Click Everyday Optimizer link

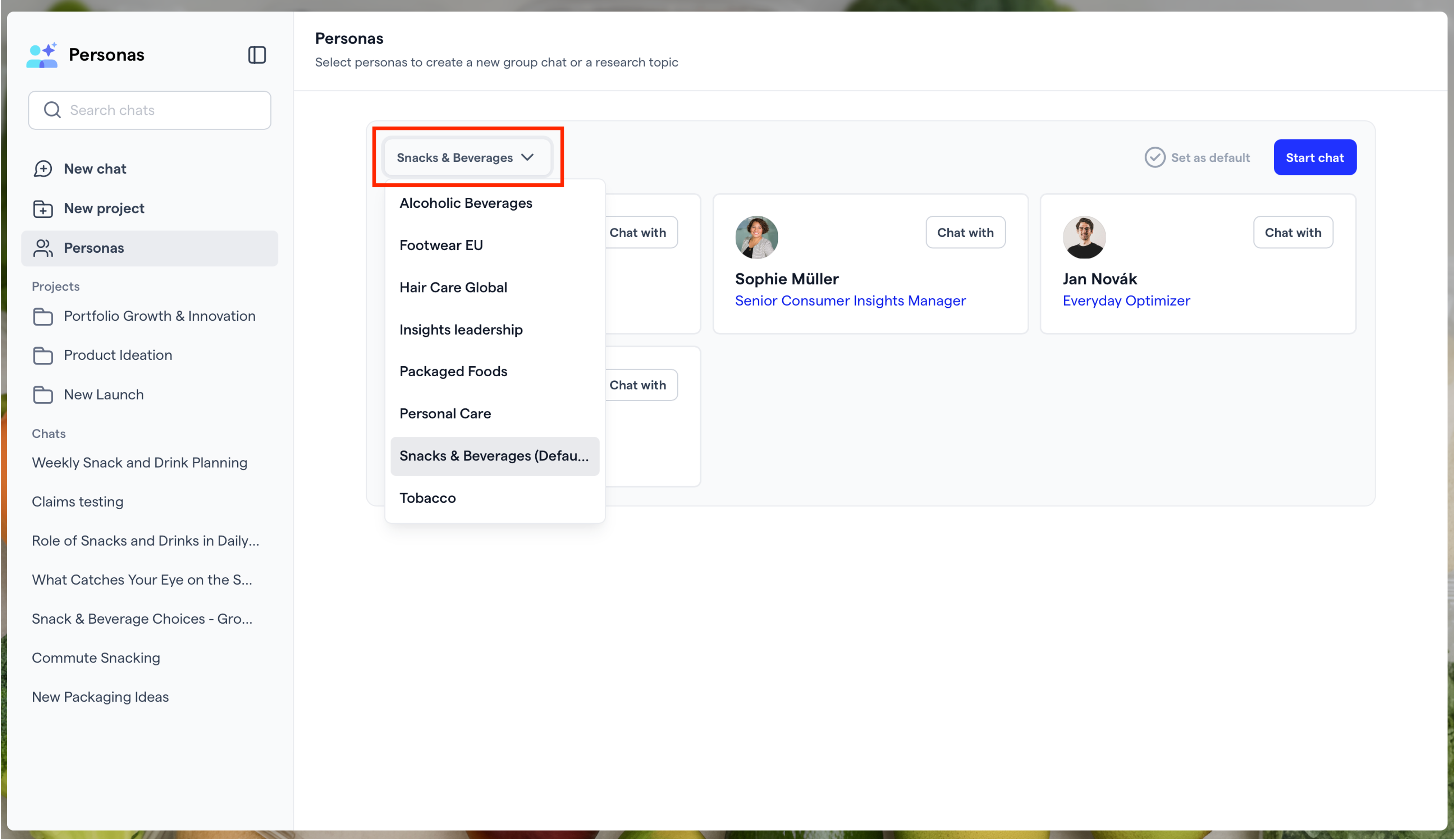[1126, 301]
